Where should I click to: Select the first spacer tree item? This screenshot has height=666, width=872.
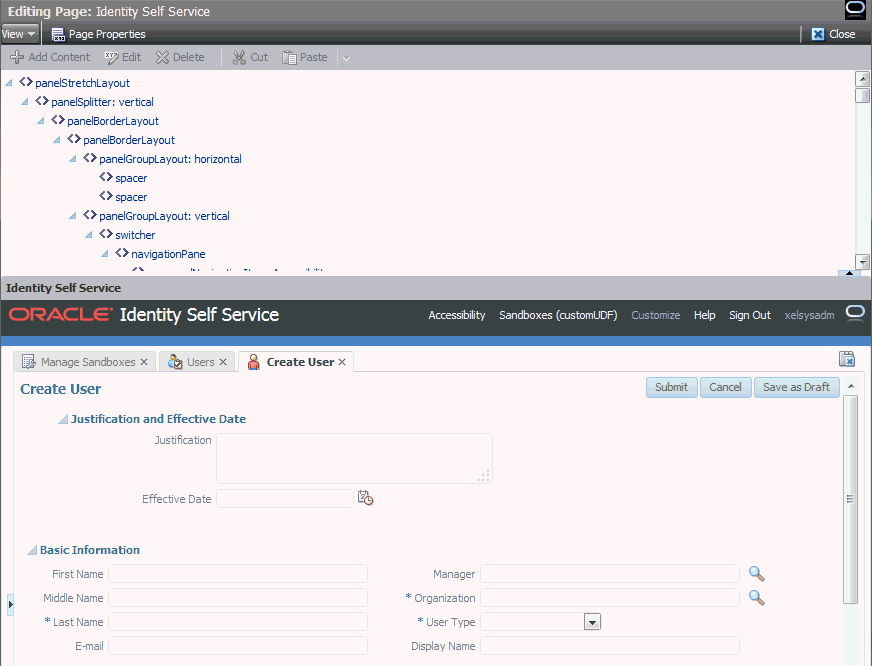coord(131,178)
